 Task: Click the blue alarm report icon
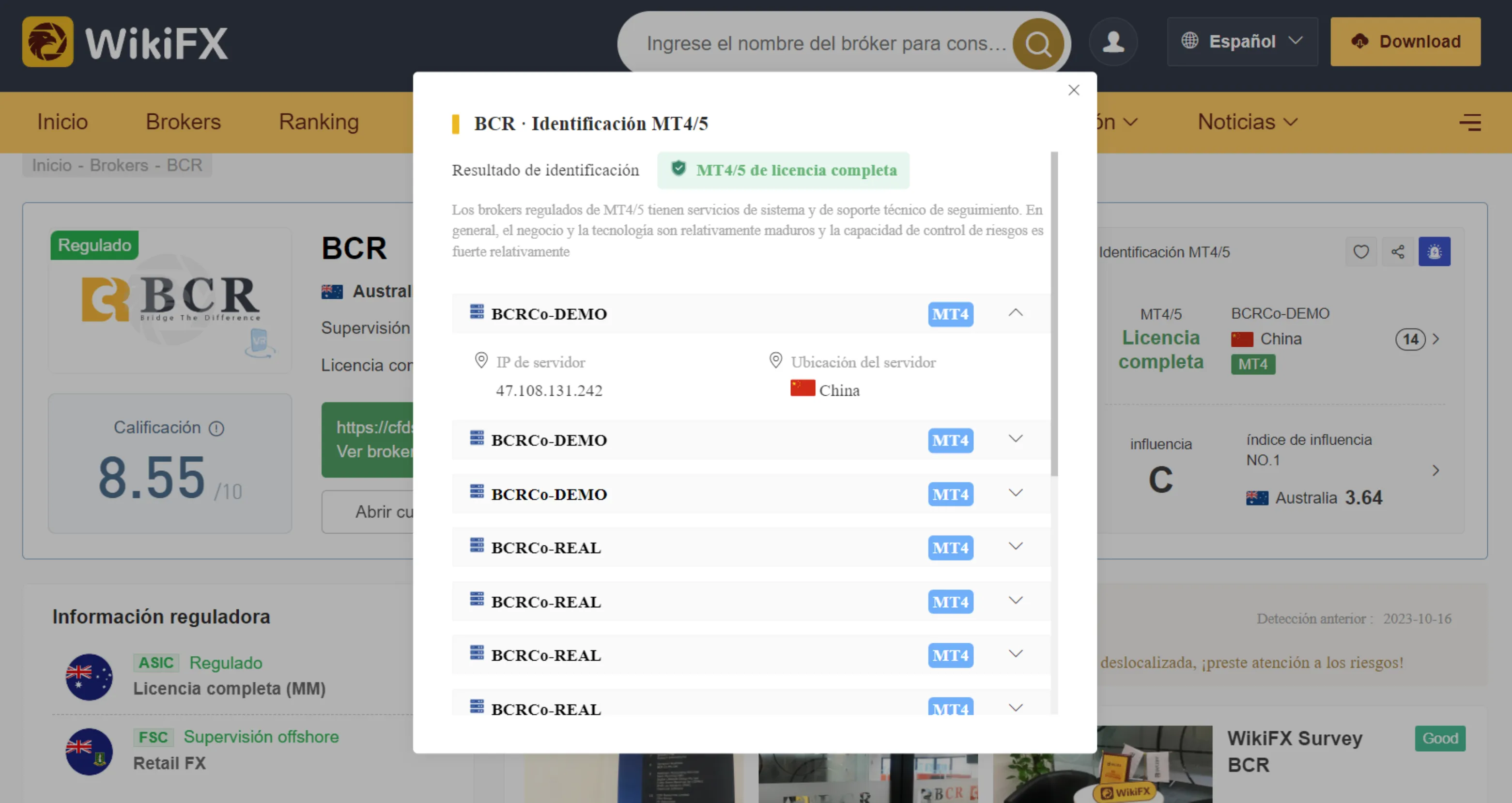pyautogui.click(x=1434, y=252)
